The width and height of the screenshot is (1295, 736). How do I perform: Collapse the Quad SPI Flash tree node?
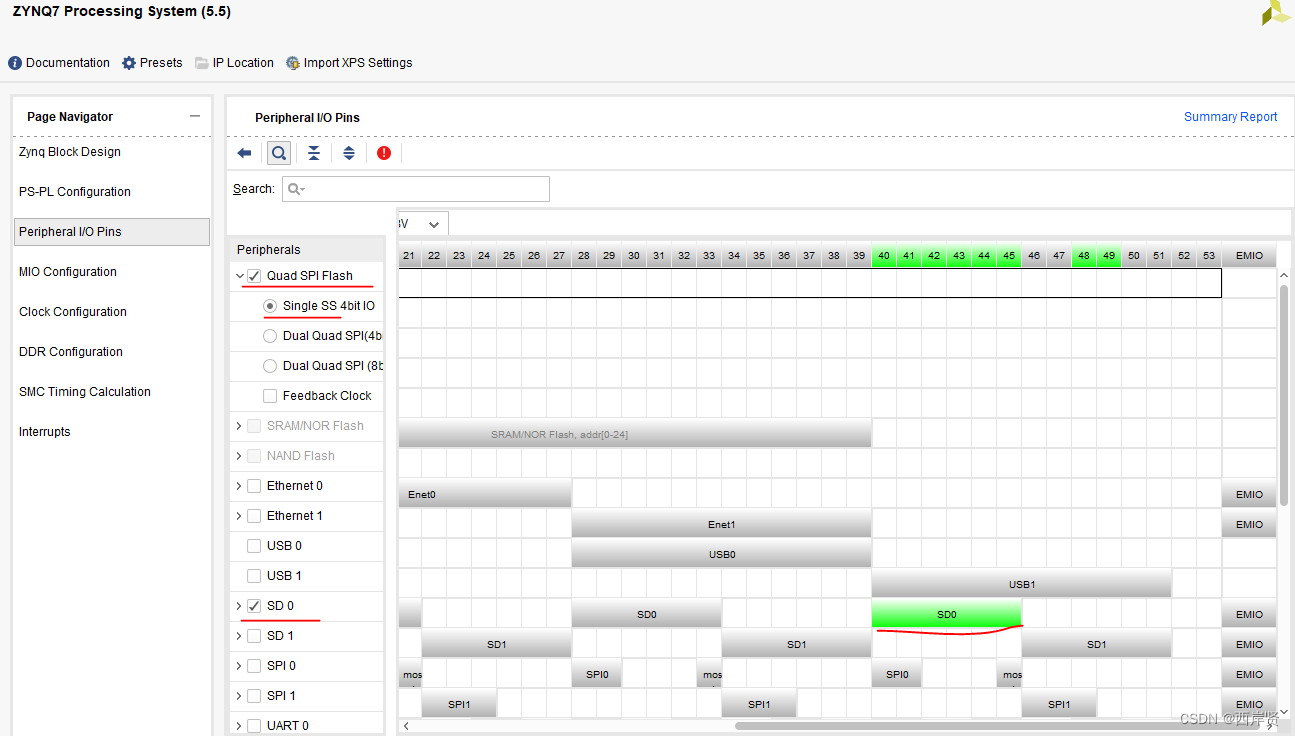tap(239, 276)
